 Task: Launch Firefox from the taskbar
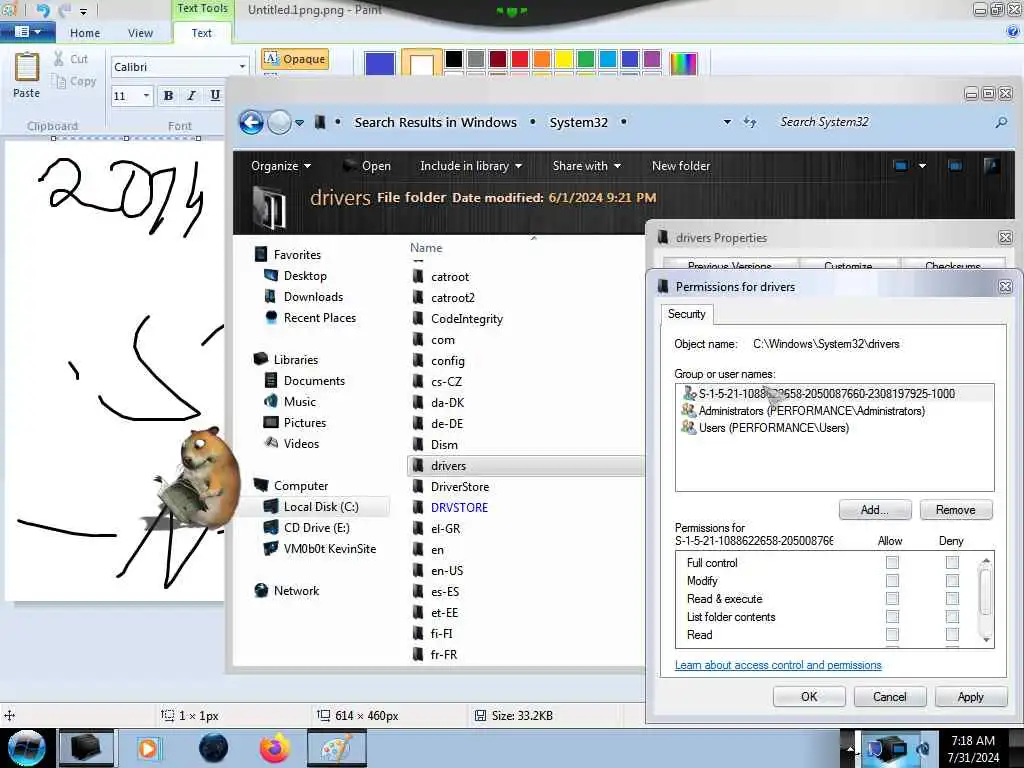[x=274, y=748]
